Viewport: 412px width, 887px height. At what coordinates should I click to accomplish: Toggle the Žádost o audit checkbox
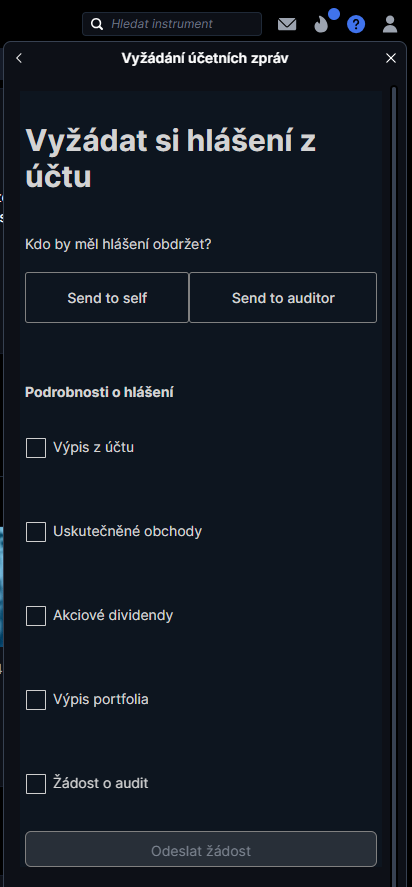pyautogui.click(x=36, y=783)
